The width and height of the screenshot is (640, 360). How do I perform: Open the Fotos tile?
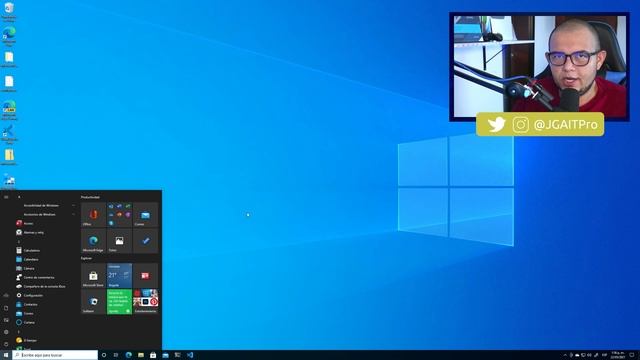pos(119,240)
